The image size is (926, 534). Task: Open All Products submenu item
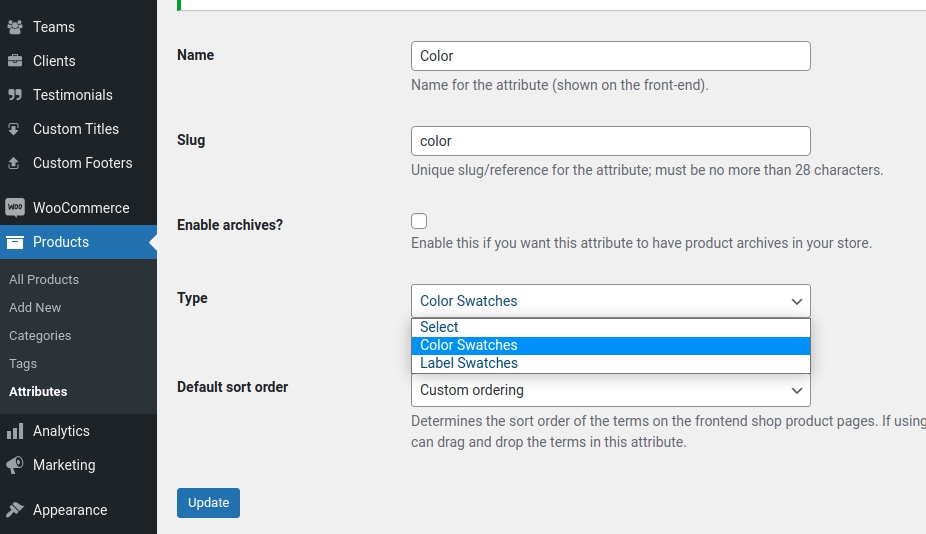coord(44,280)
